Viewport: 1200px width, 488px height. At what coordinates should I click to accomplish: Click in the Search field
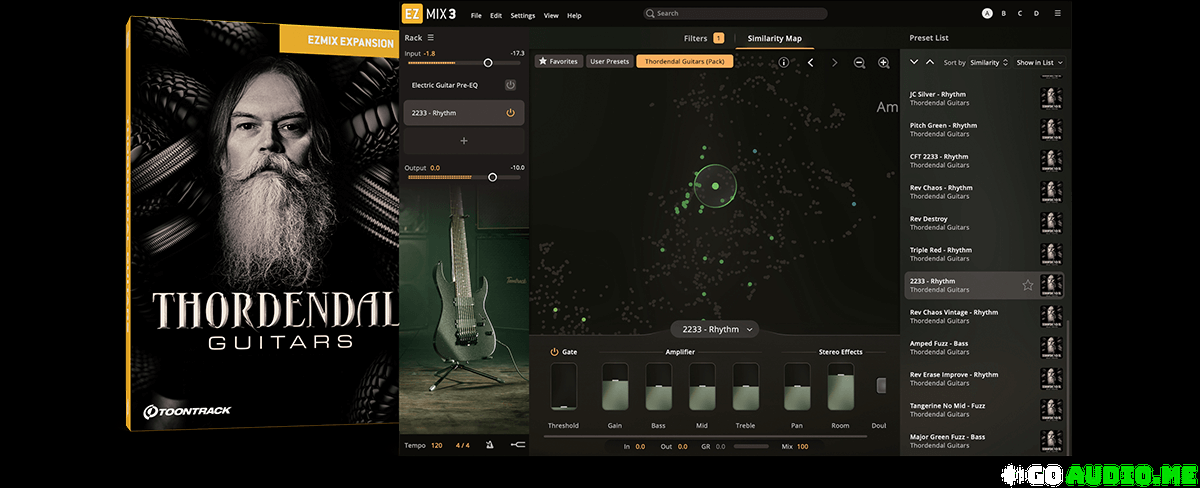735,14
